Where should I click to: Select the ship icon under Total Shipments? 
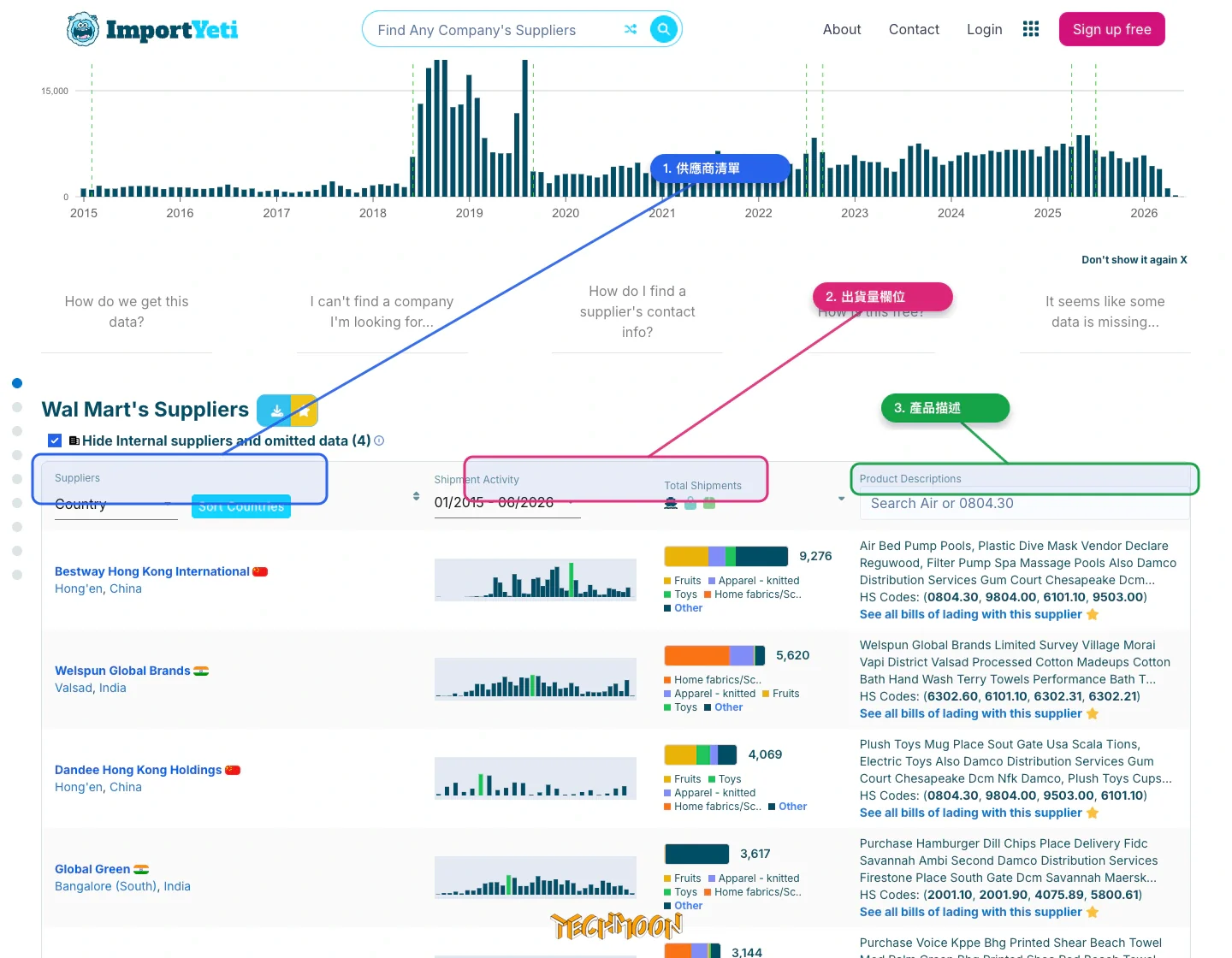[671, 504]
